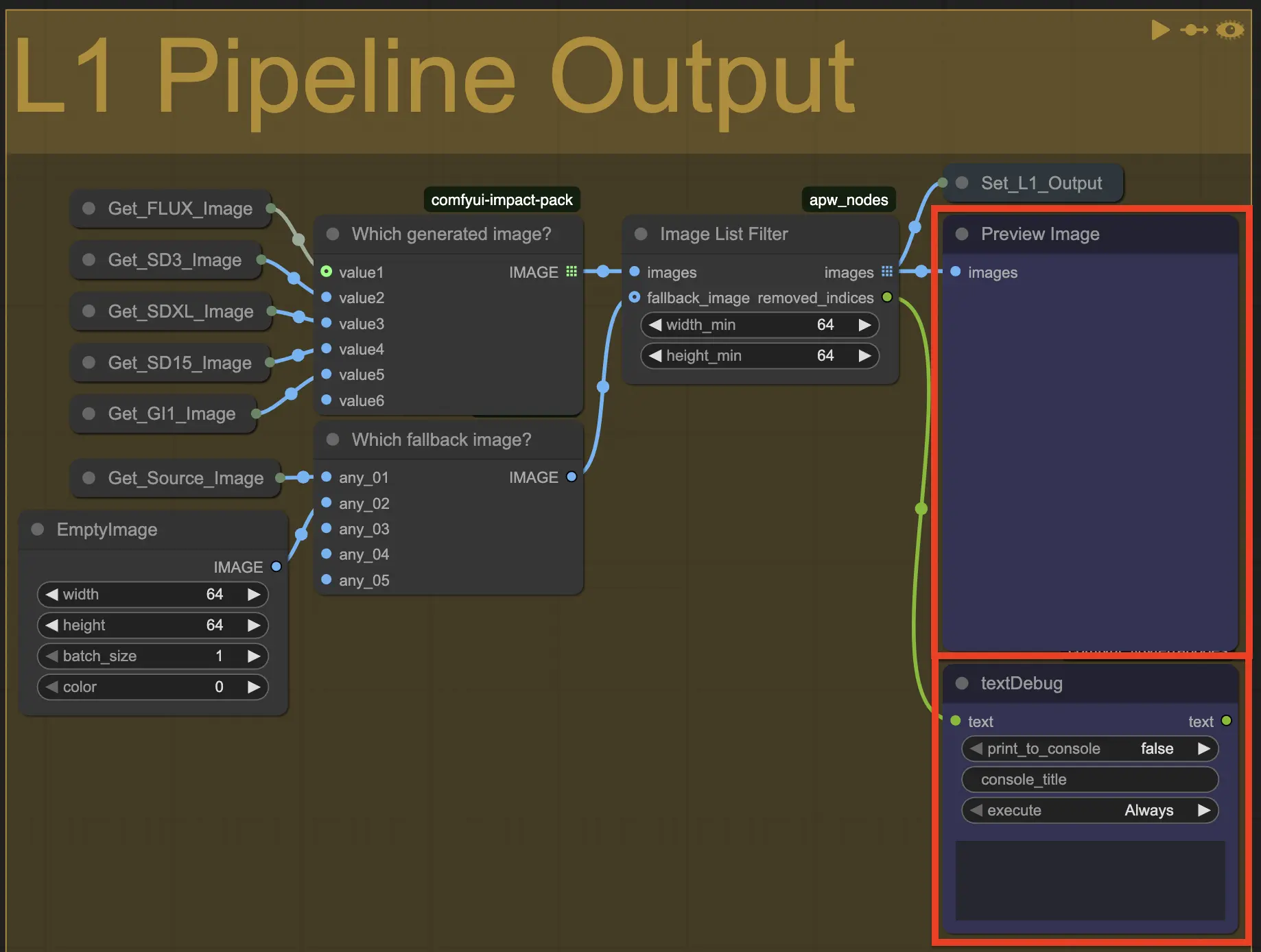This screenshot has width=1261, height=952.
Task: Toggle the eye visibility icon in group header
Action: click(x=1229, y=30)
